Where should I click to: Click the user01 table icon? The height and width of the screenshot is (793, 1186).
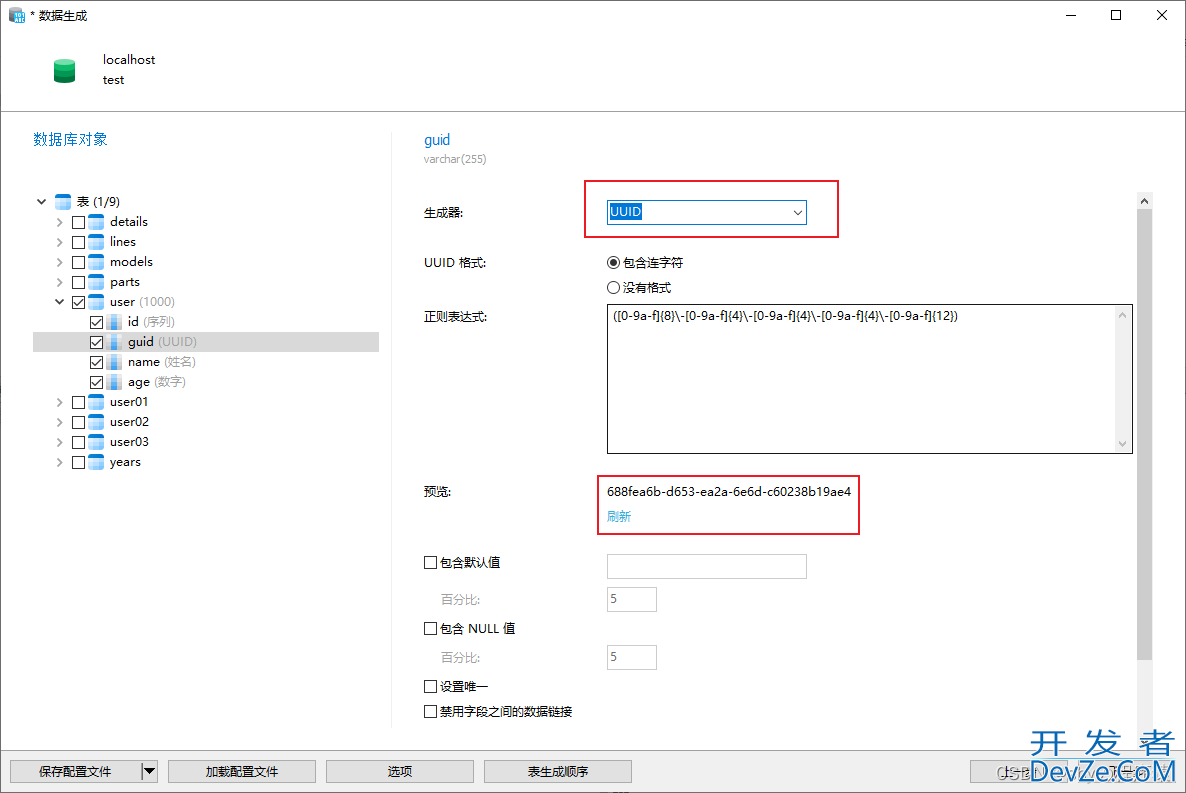pos(96,402)
